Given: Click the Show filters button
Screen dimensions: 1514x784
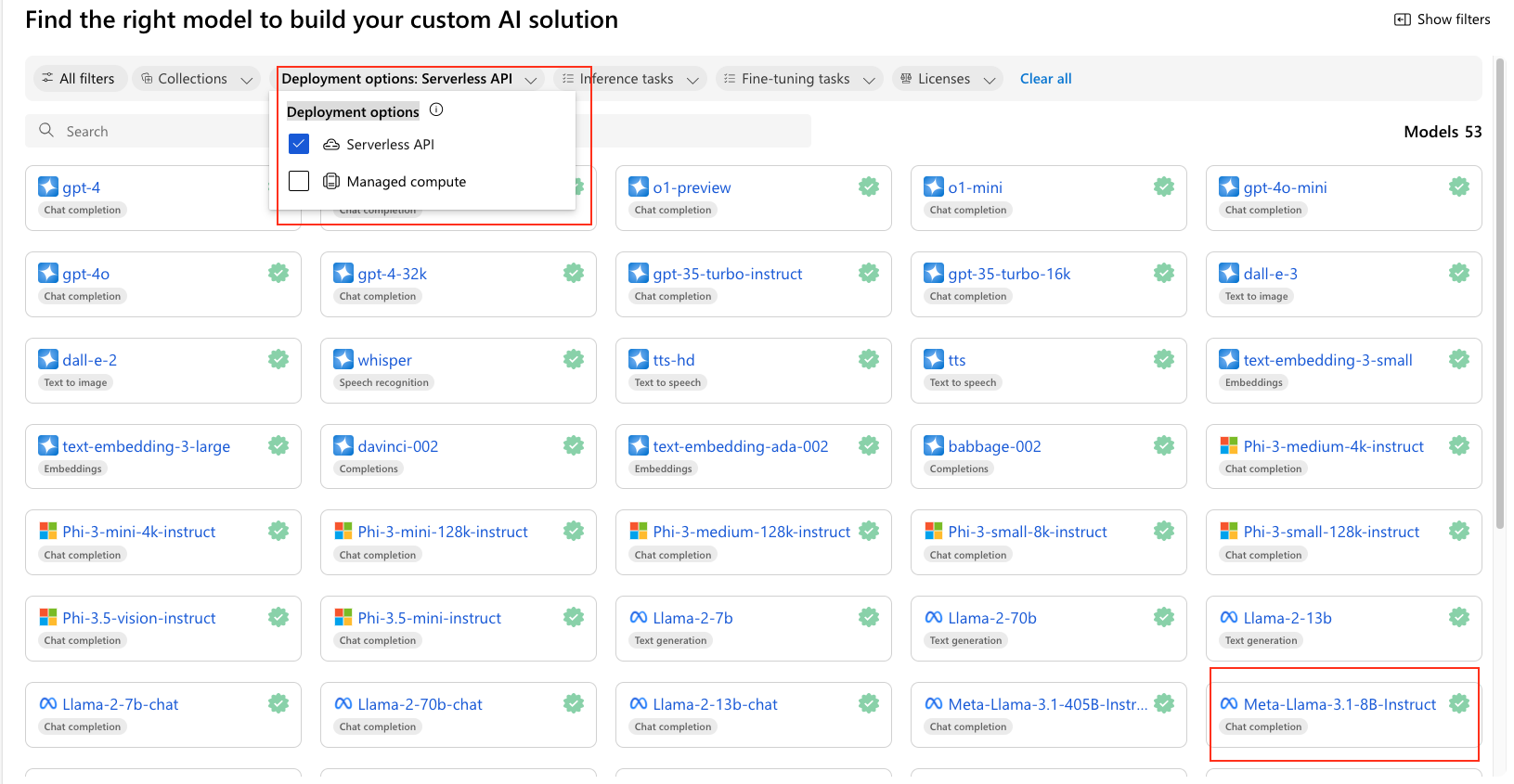Looking at the screenshot, I should tap(1443, 19).
